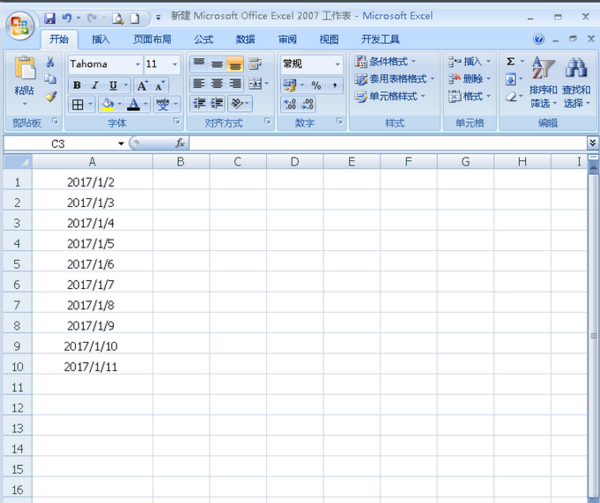The image size is (600, 503).
Task: Create a new blank workbook from the quick access toolbar
Action: [135, 18]
